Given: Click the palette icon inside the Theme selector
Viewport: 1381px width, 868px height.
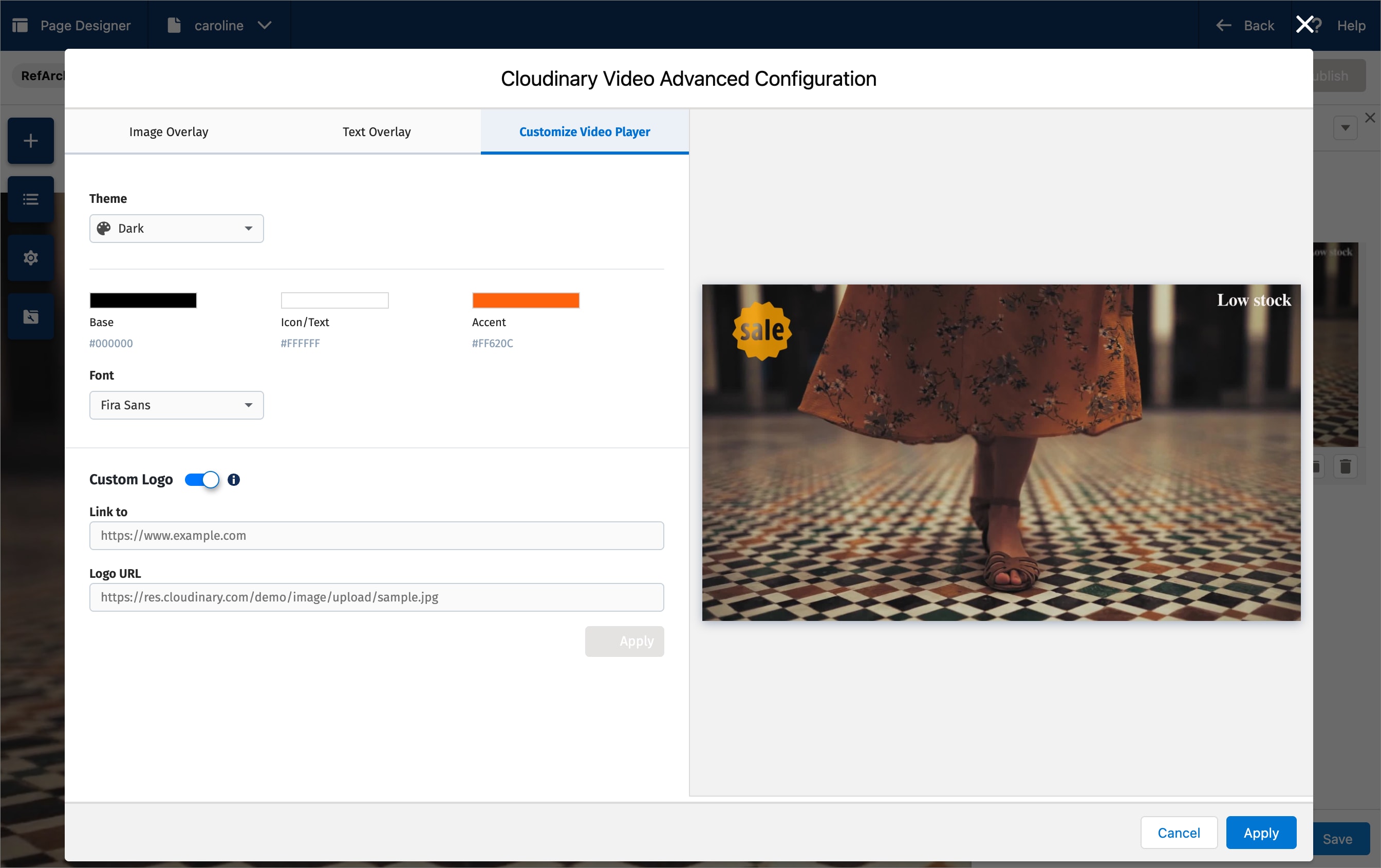Looking at the screenshot, I should click(104, 228).
